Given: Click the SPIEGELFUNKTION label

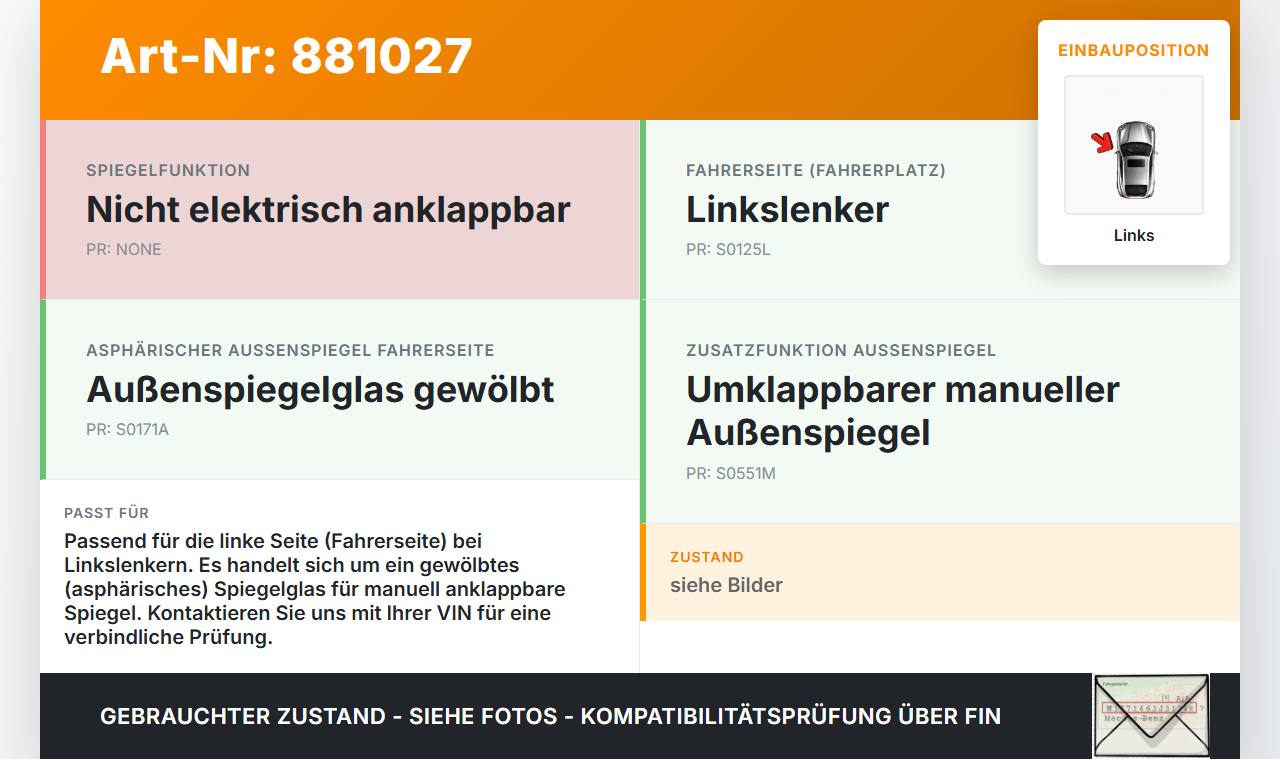Looking at the screenshot, I should 168,171.
